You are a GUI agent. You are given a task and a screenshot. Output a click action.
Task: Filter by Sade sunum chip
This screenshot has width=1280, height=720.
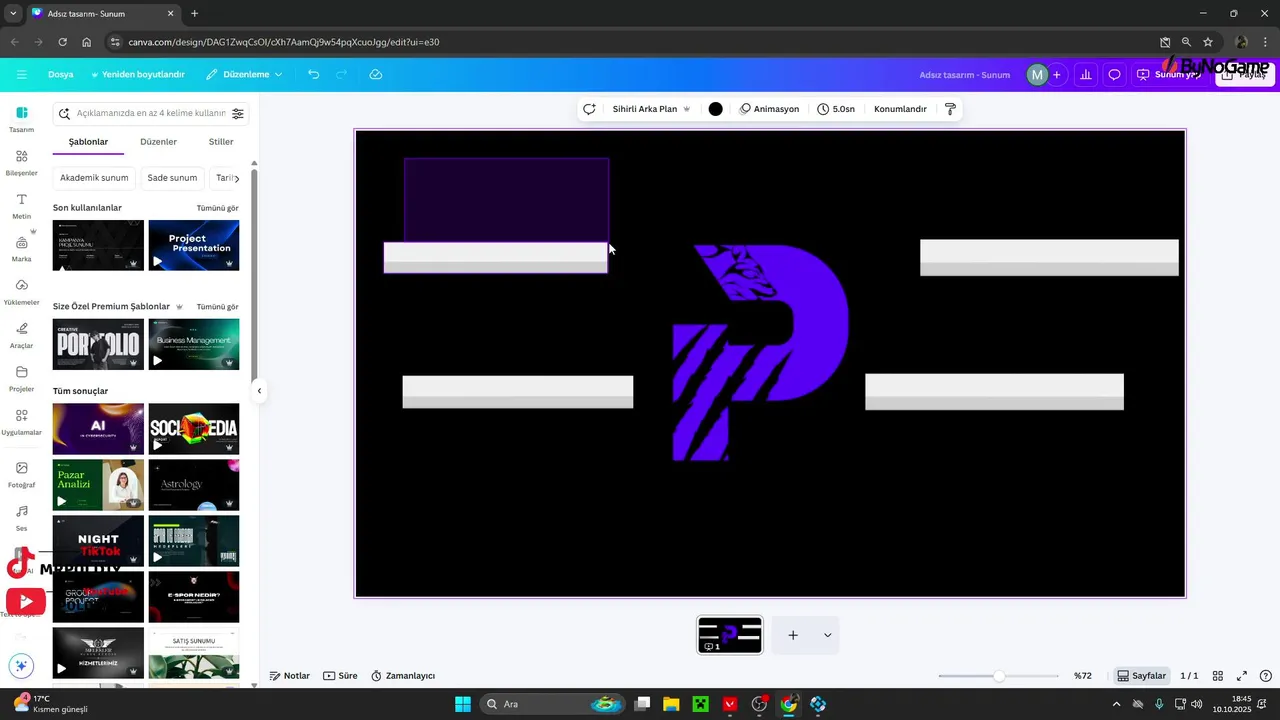[172, 178]
